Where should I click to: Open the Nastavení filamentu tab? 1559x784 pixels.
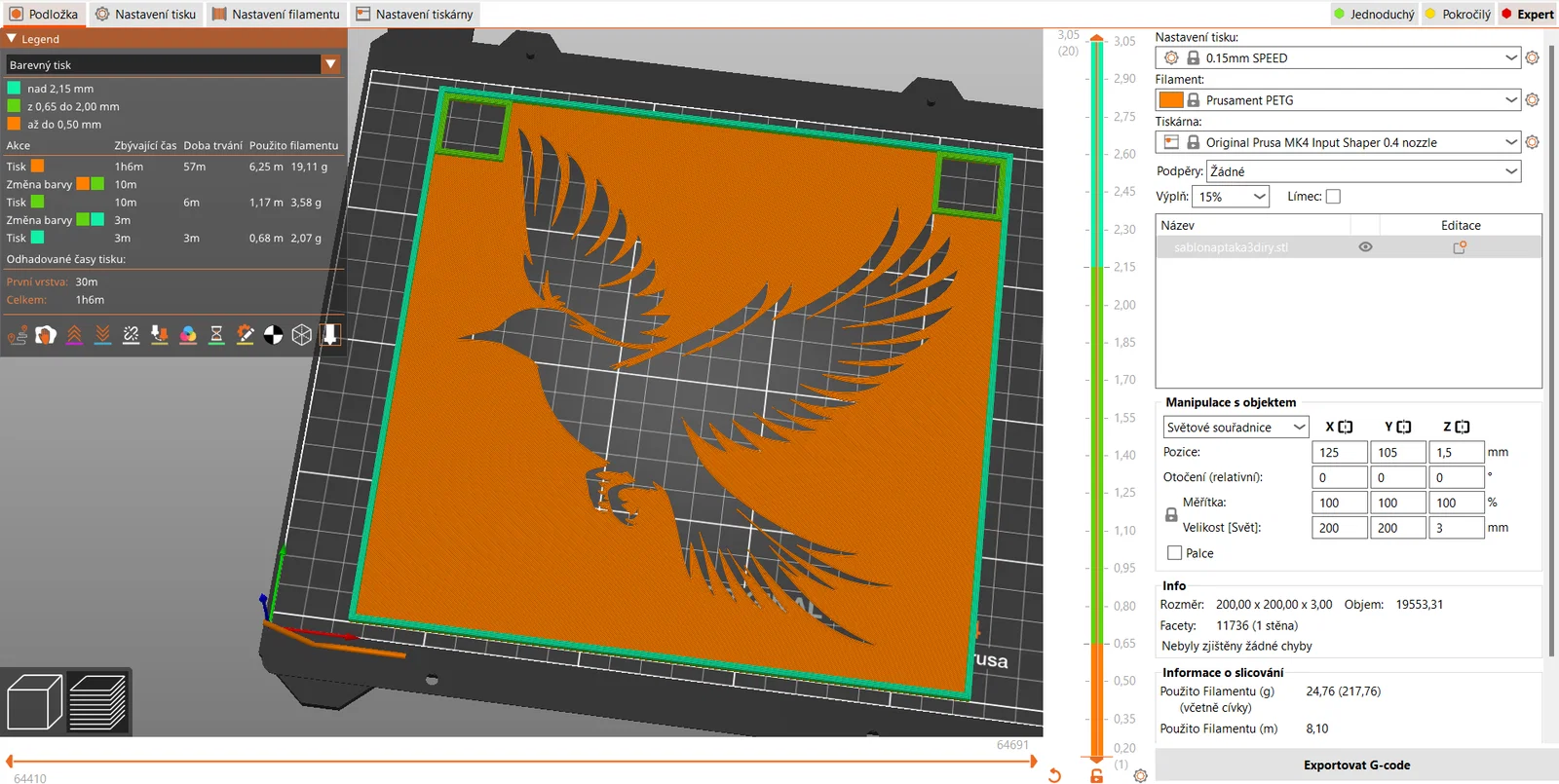click(276, 14)
